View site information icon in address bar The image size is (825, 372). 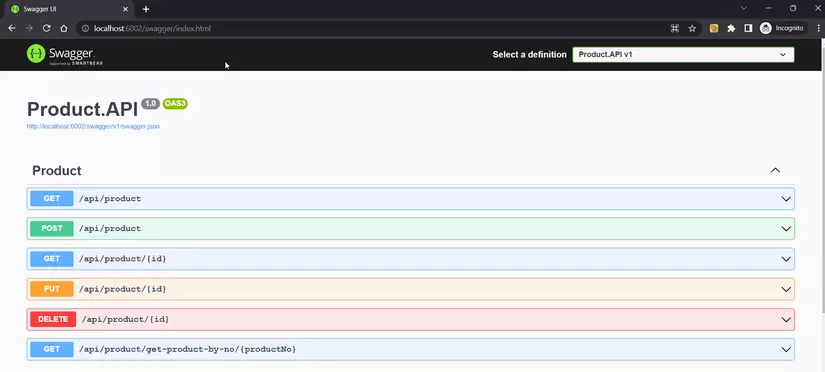point(85,28)
